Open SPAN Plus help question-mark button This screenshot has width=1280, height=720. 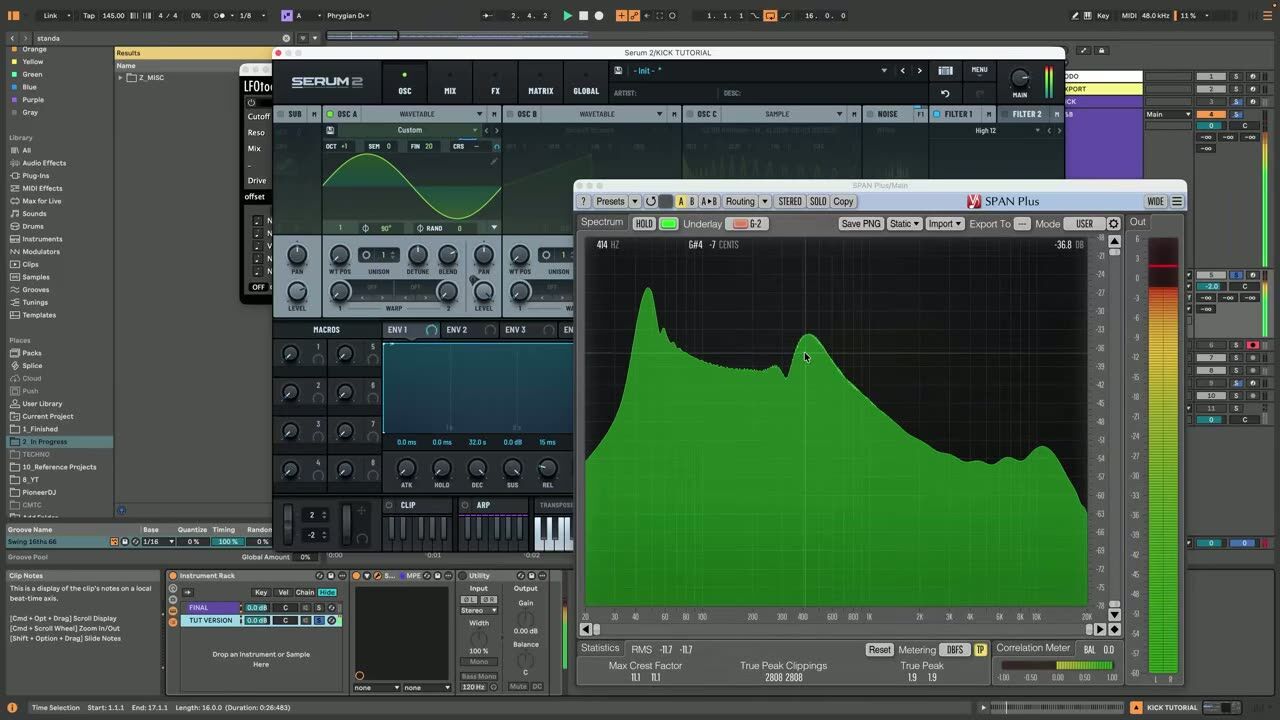584,201
